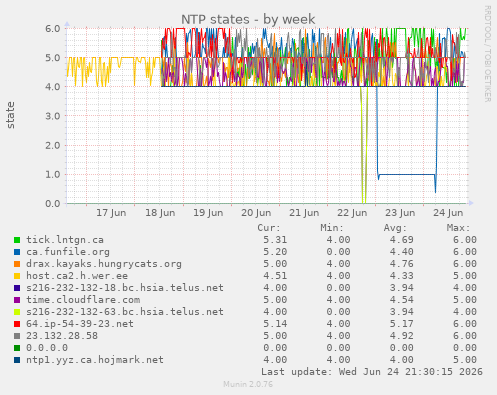Select the ca.funfile.org legend label
This screenshot has width=497, height=395.
[x=68, y=252]
